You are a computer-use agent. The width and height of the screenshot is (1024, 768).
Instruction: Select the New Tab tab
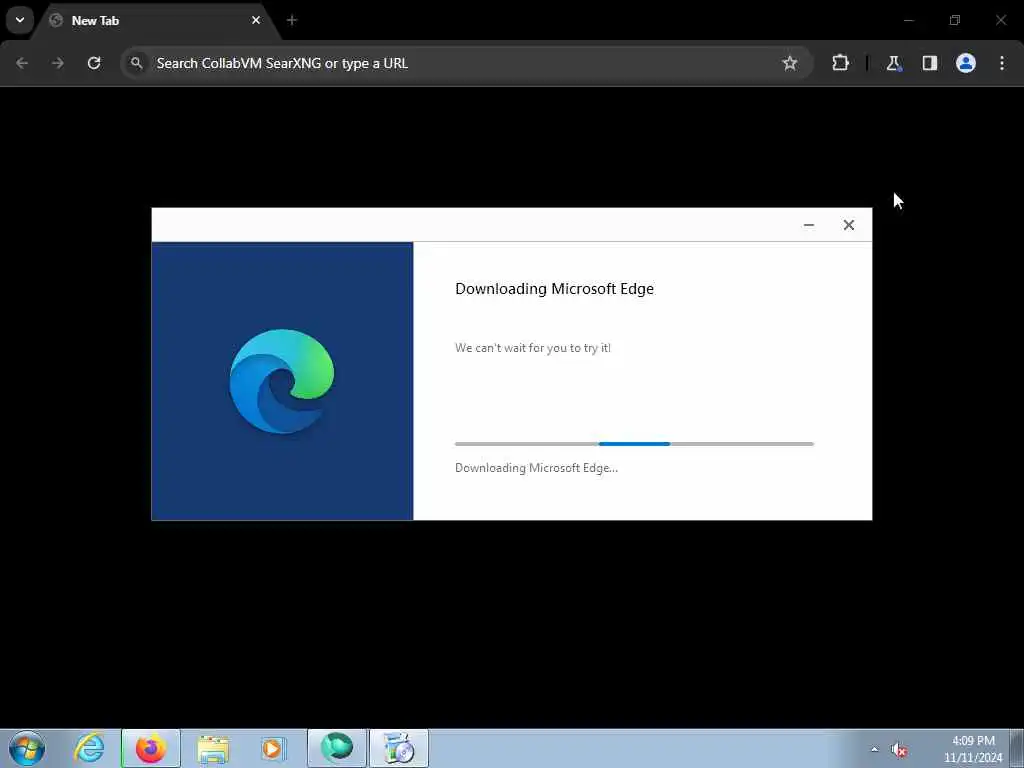pyautogui.click(x=155, y=21)
